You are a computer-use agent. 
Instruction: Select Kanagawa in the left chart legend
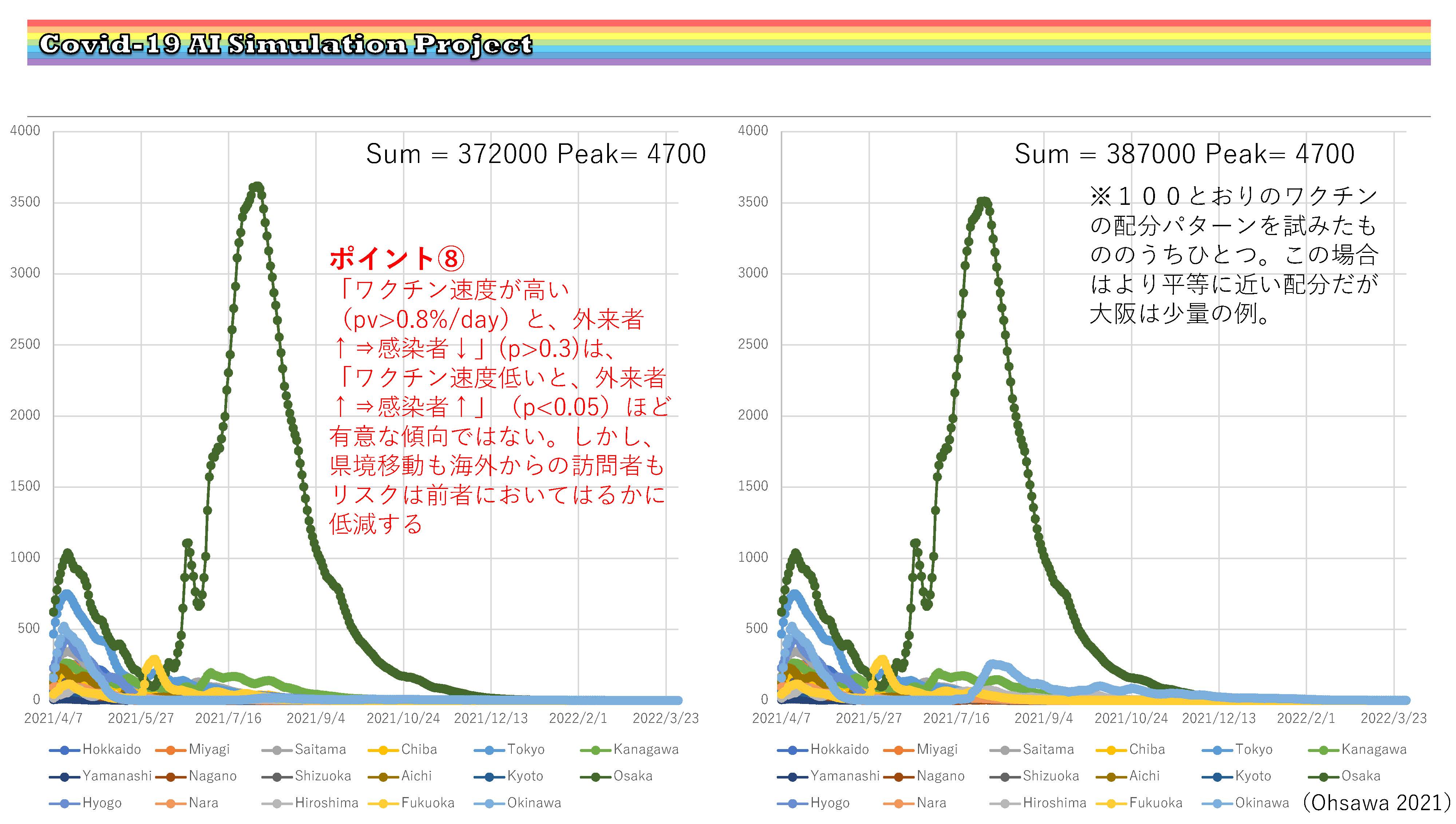click(629, 749)
